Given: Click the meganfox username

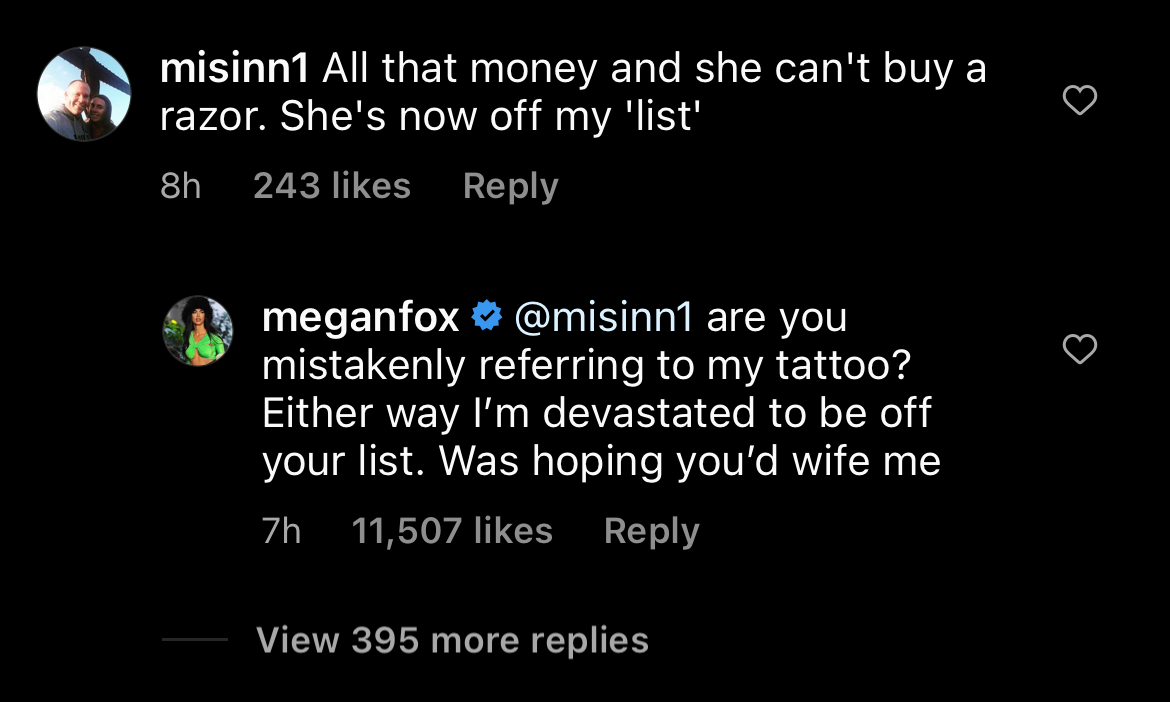Looking at the screenshot, I should (360, 317).
